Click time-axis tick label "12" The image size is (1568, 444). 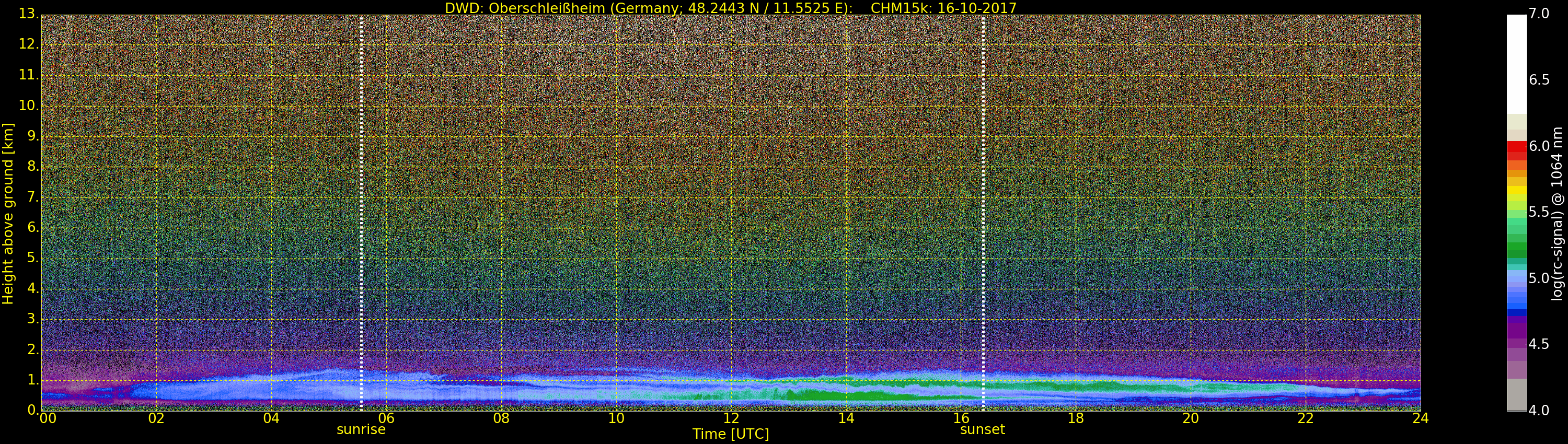tap(731, 418)
